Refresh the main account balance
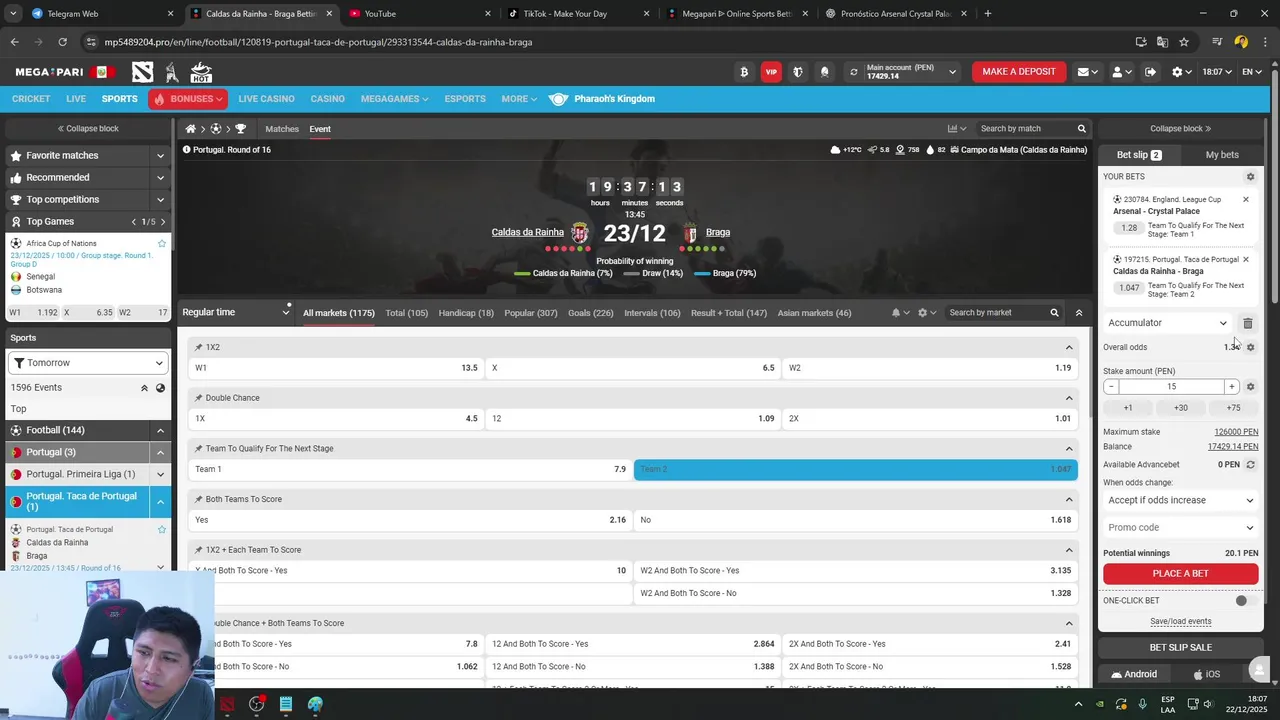Image resolution: width=1280 pixels, height=720 pixels. point(853,72)
